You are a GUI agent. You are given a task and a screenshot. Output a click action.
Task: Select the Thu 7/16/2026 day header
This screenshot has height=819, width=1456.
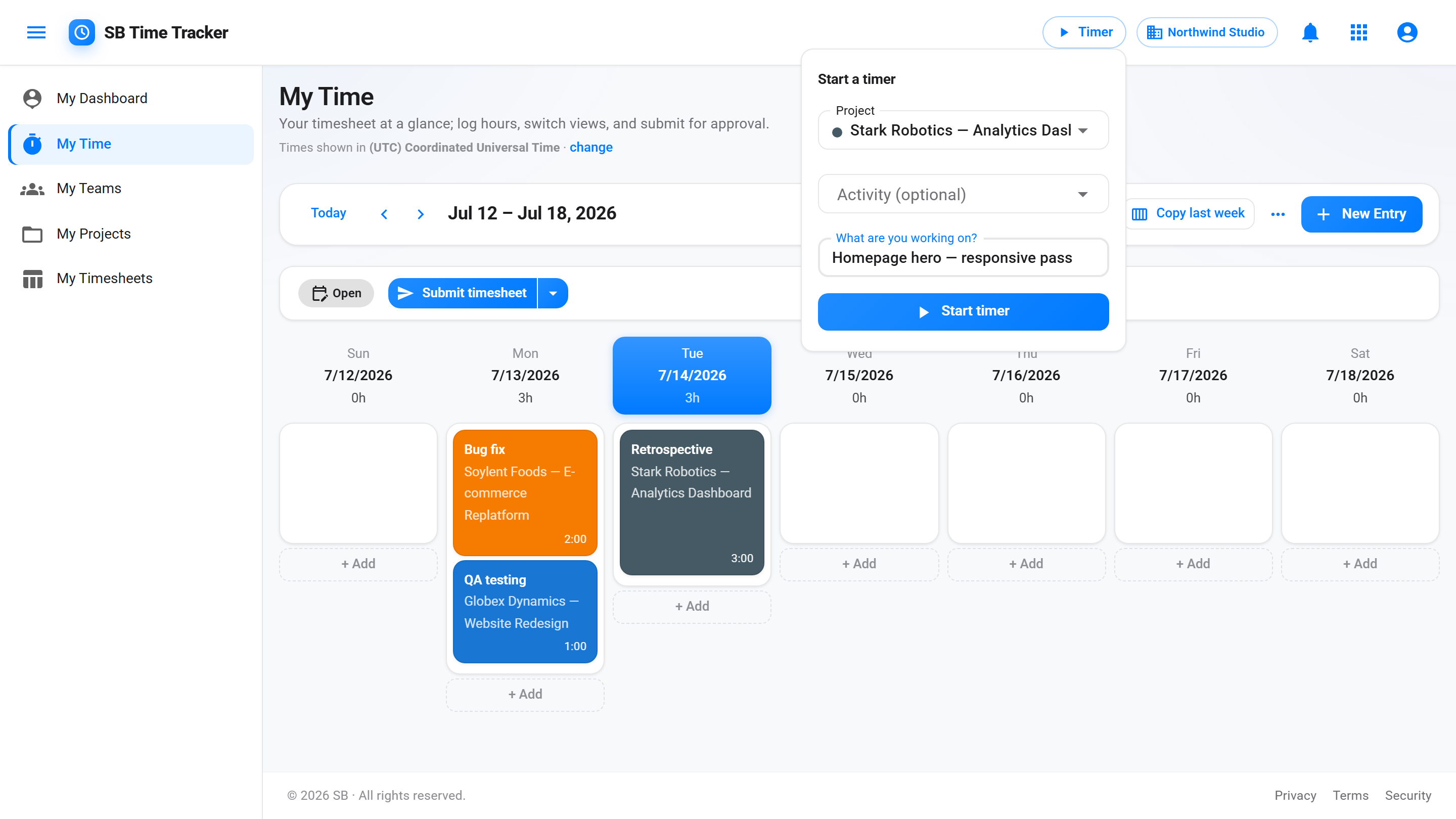coord(1026,375)
